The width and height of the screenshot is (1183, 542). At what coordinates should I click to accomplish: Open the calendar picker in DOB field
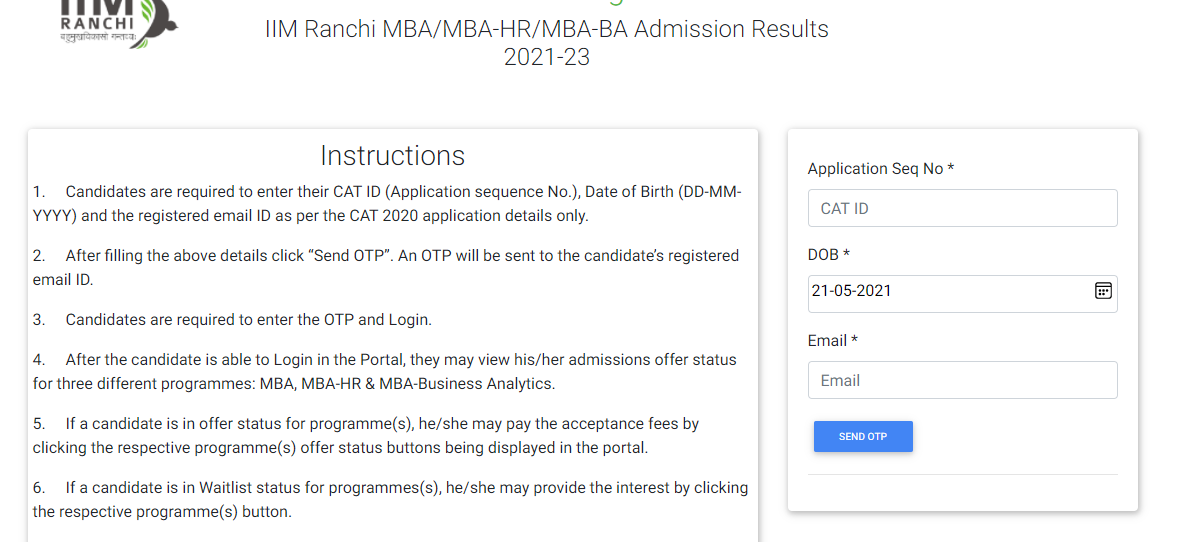[x=1103, y=291]
